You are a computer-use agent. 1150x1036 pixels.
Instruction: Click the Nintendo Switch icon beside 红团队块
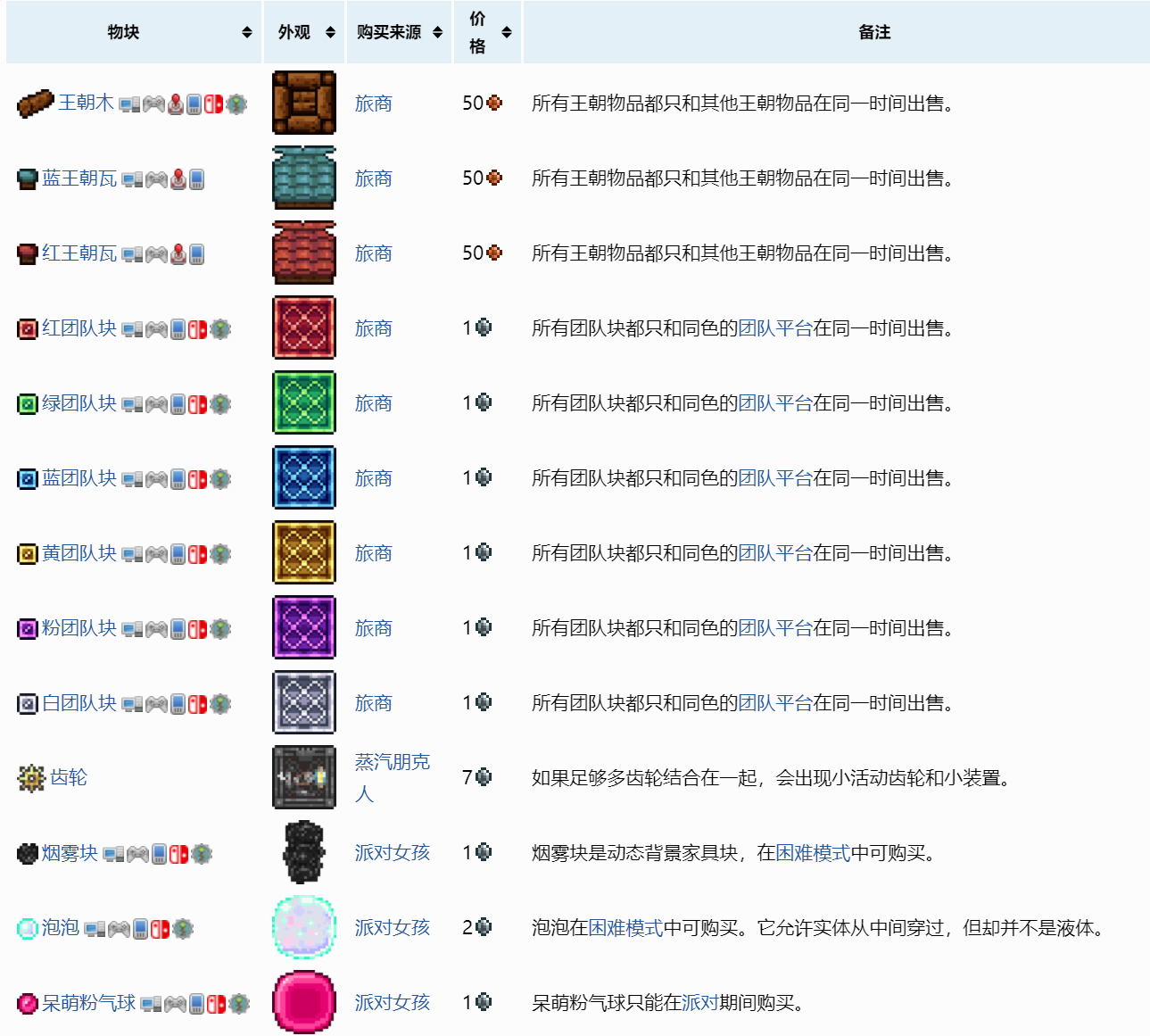tap(197, 329)
